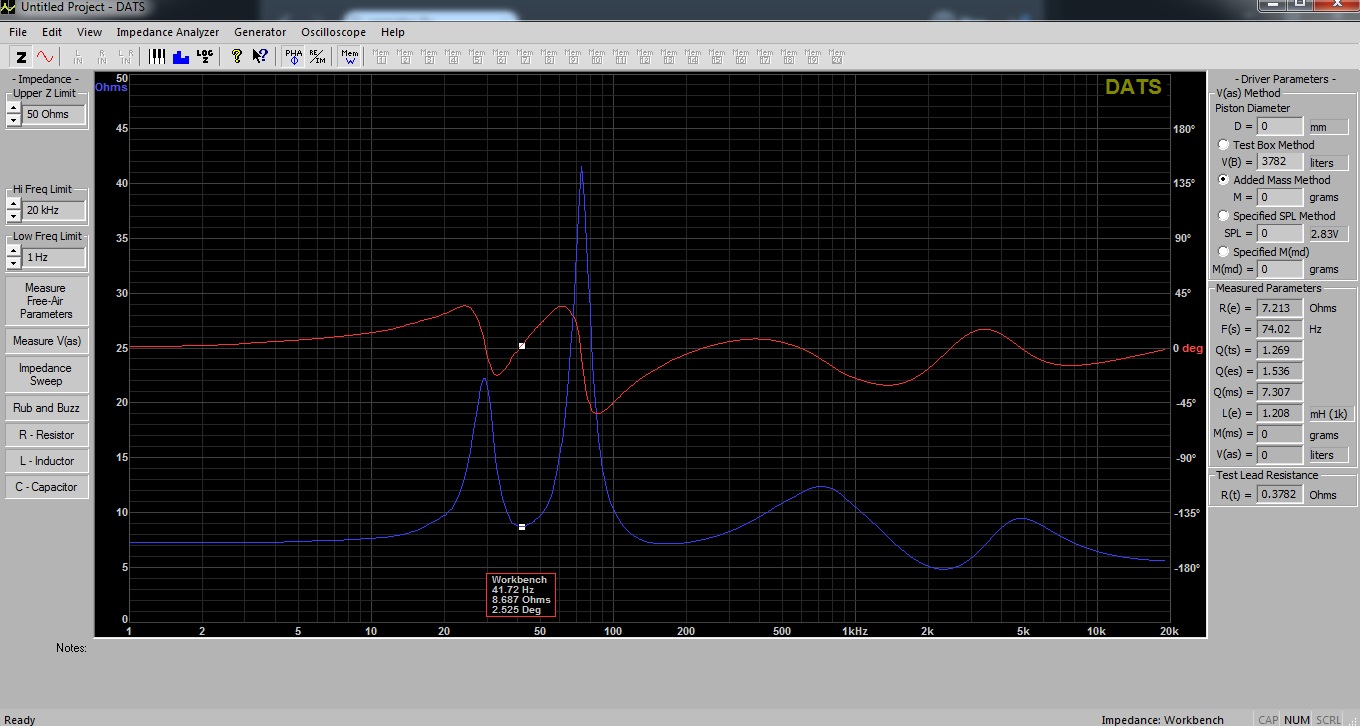1360x726 pixels.
Task: Open the Oscilloscope menu
Action: click(333, 32)
